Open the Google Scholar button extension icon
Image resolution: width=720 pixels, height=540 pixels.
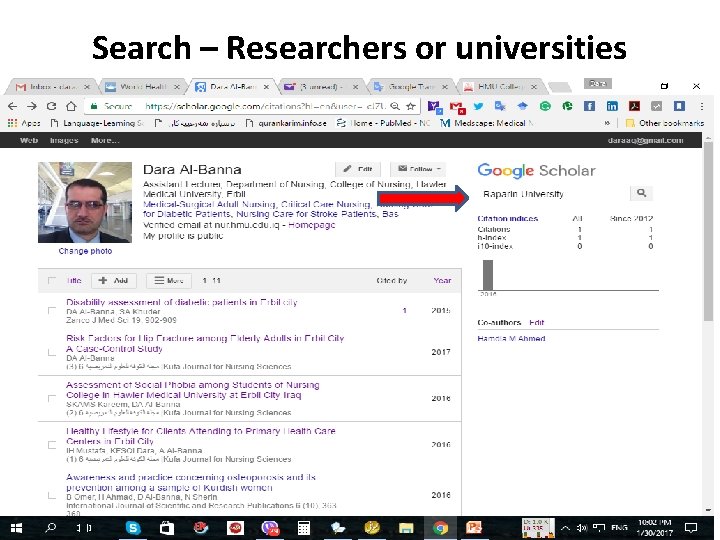click(x=523, y=107)
